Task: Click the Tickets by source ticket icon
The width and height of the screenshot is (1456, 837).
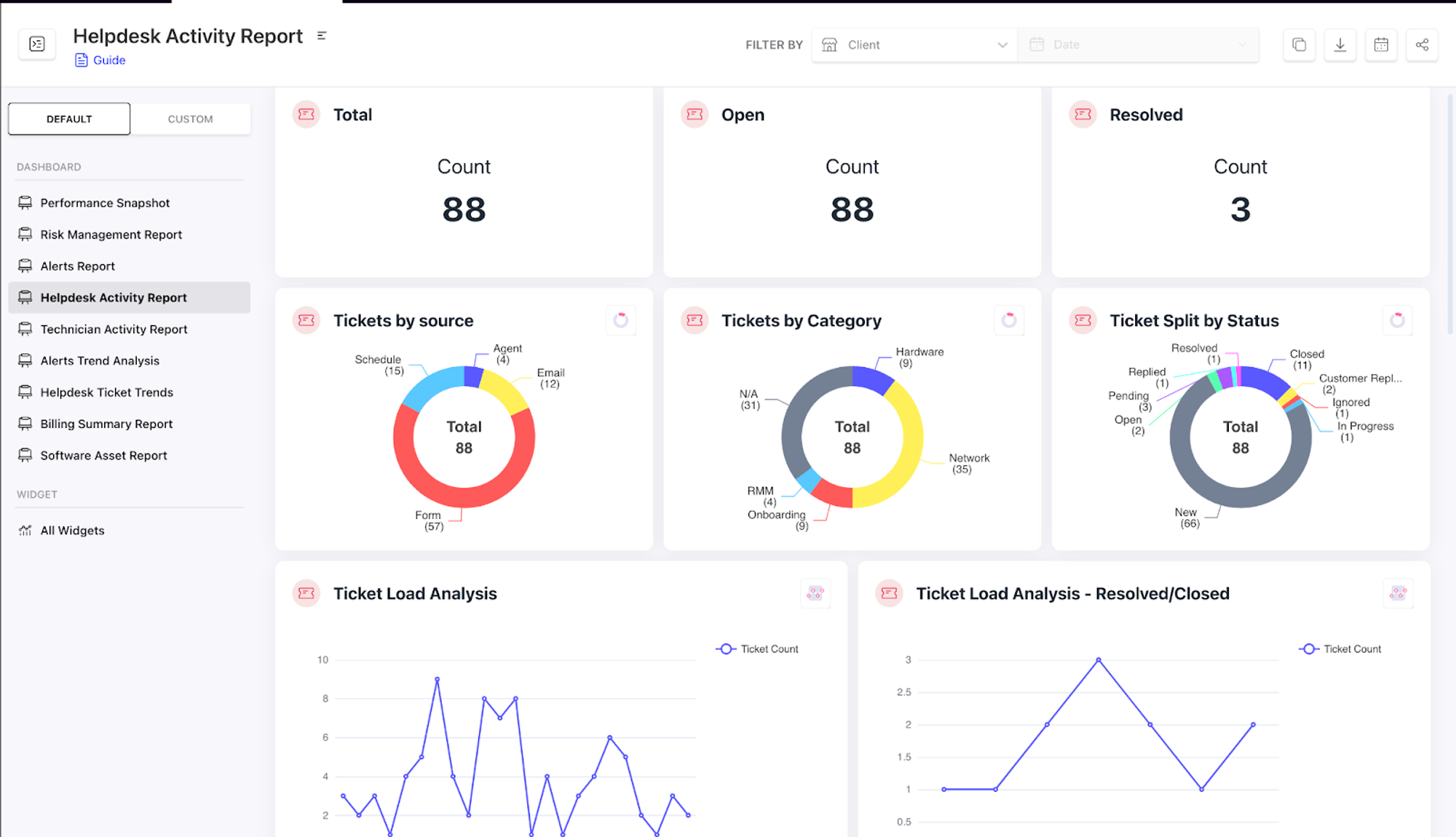Action: tap(306, 320)
